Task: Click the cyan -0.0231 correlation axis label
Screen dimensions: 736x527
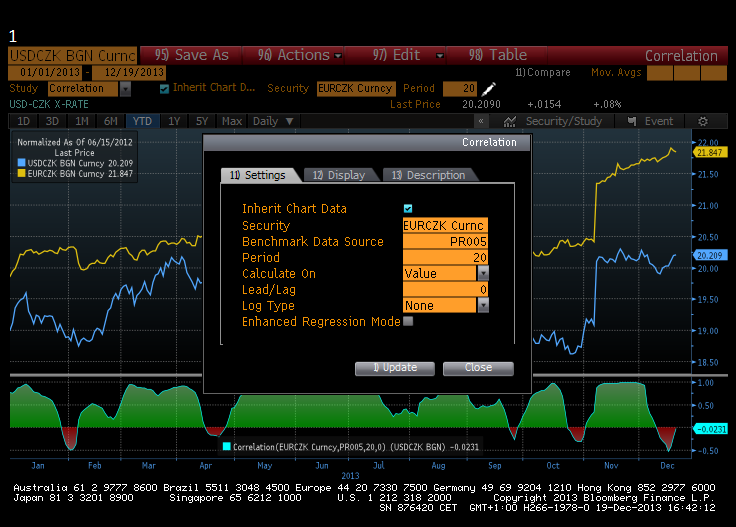Action: [x=711, y=429]
